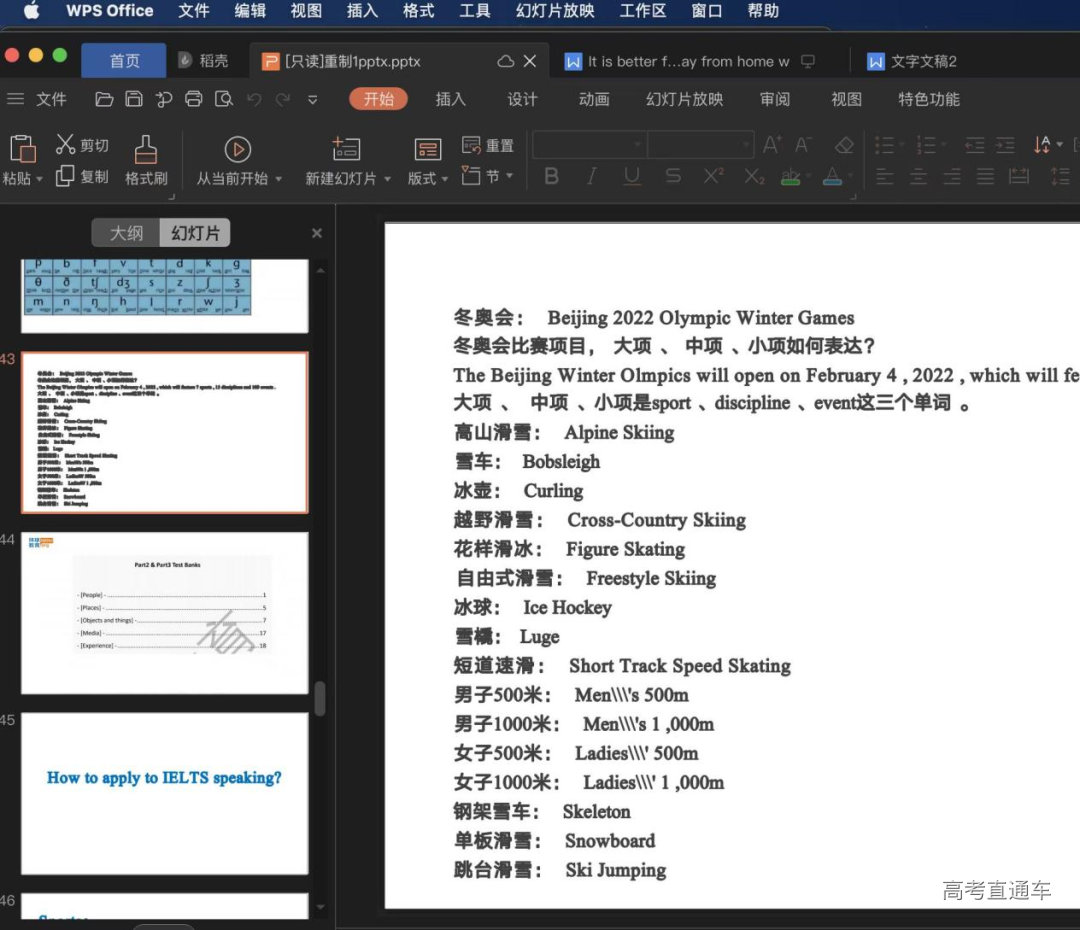Click the Format Painter (格式刷) icon
The height and width of the screenshot is (930, 1080).
pos(146,150)
